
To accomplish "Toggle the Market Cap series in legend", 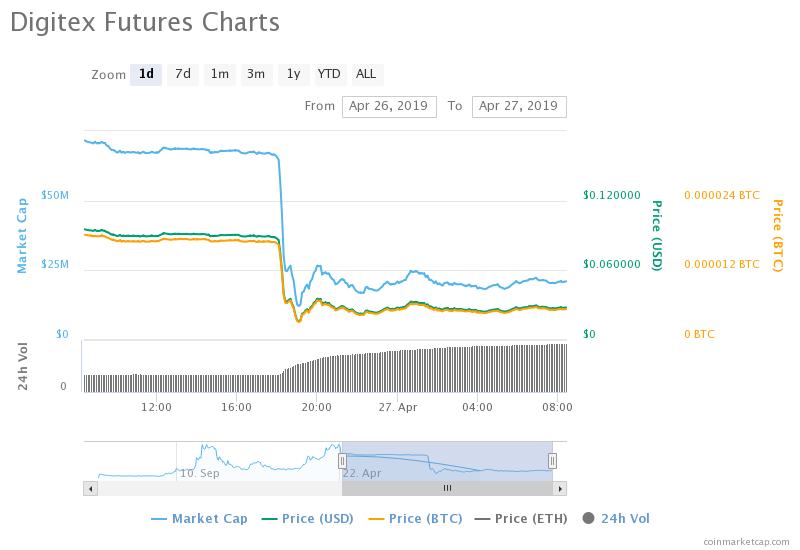I will [199, 518].
